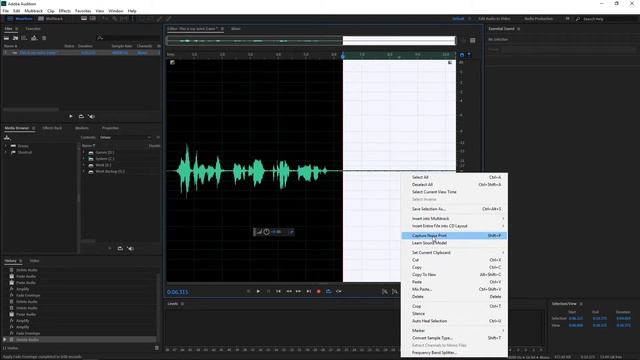
Task: Click the Pause button in transport
Action: click(268, 291)
